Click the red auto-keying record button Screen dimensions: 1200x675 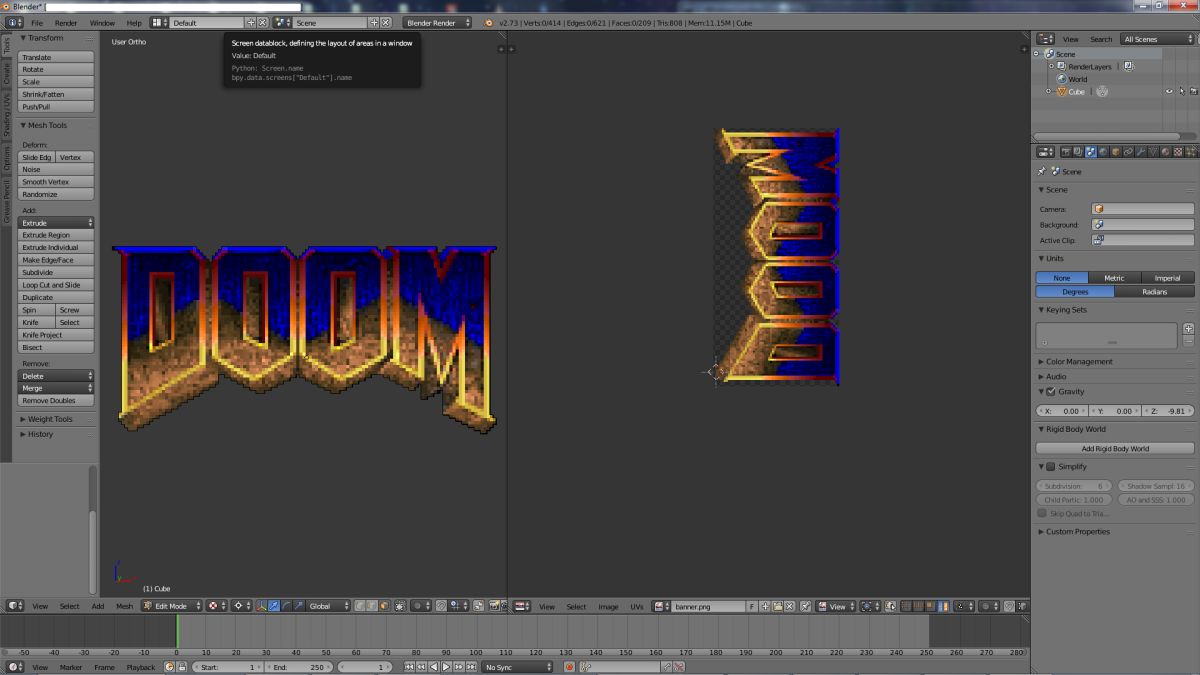click(x=569, y=667)
